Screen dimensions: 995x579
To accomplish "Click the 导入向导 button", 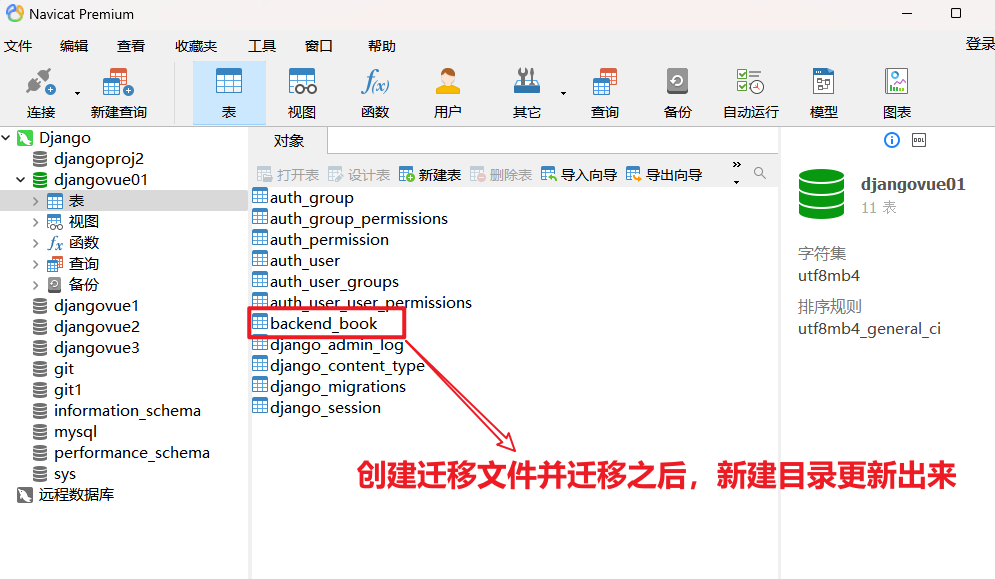I will (579, 175).
